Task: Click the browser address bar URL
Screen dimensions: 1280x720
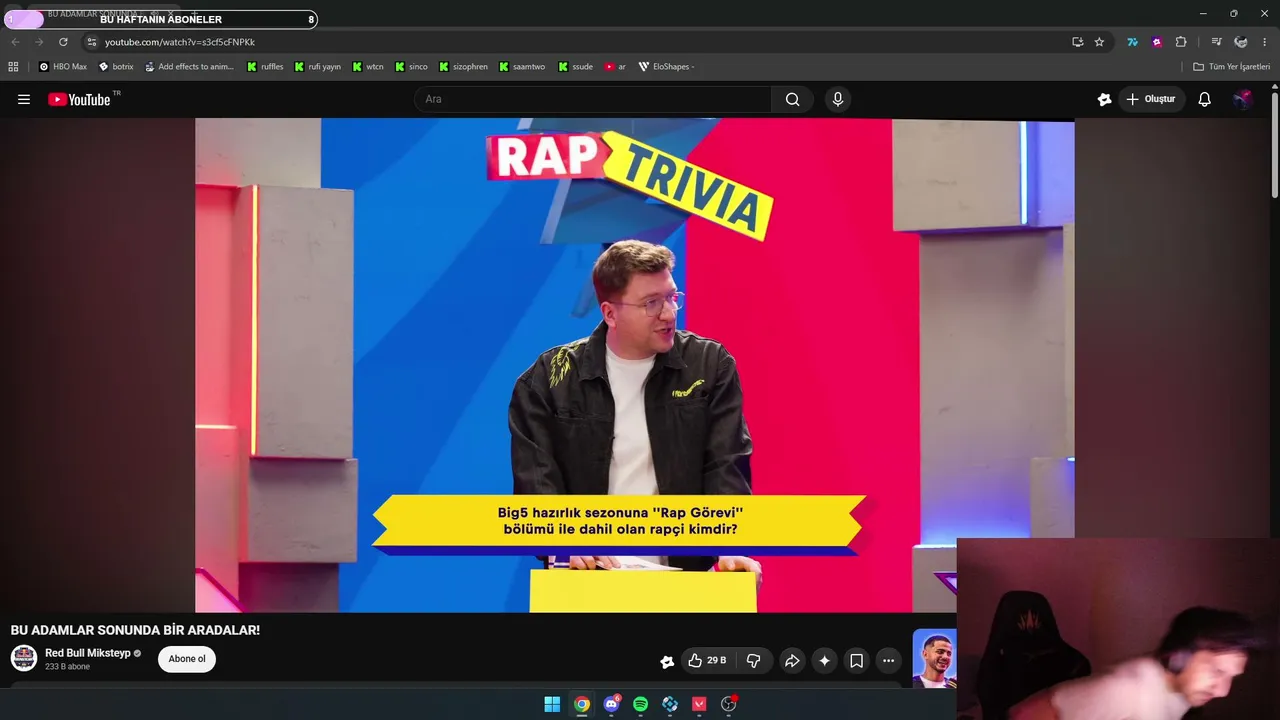Action: [180, 42]
